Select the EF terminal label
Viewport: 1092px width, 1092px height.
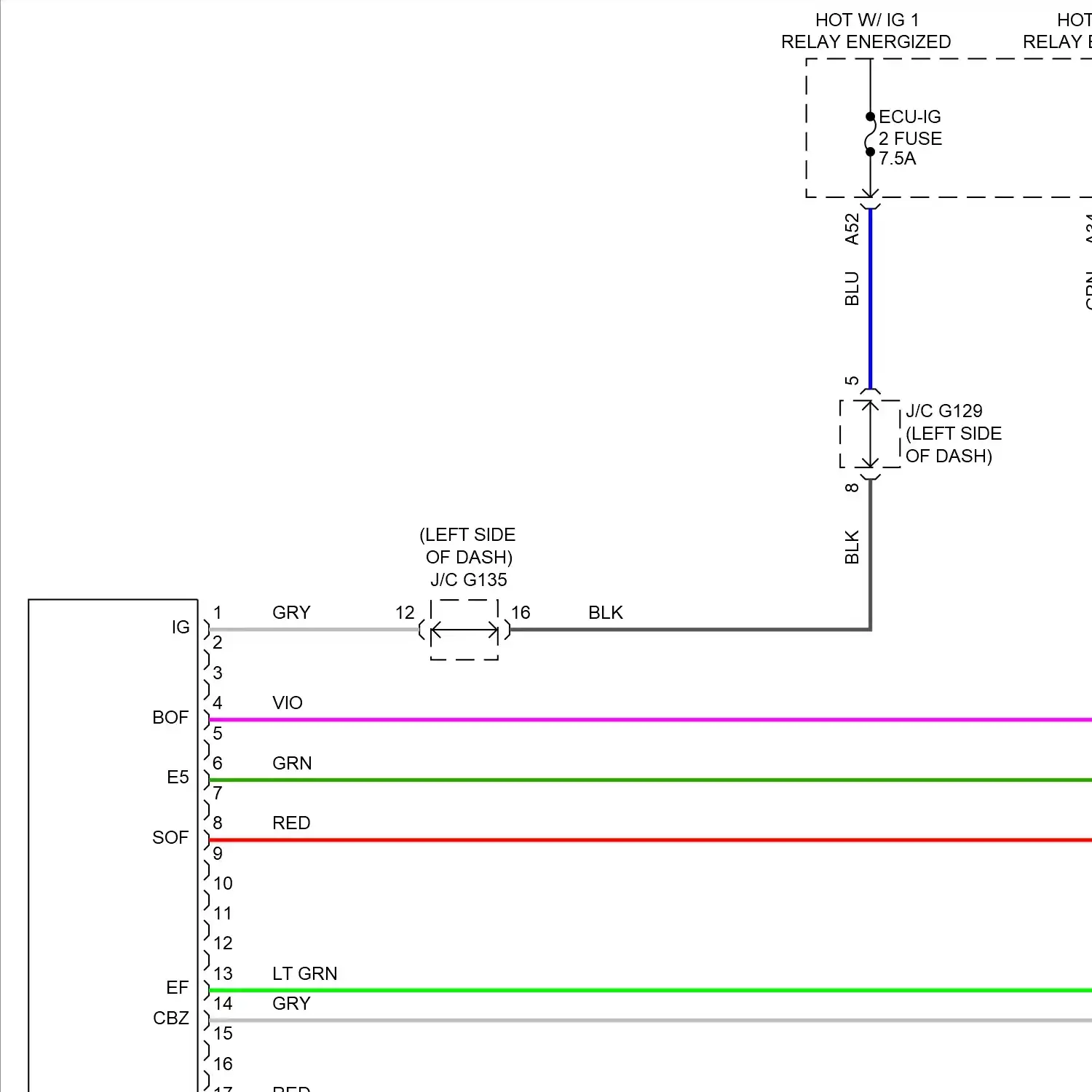tap(177, 987)
